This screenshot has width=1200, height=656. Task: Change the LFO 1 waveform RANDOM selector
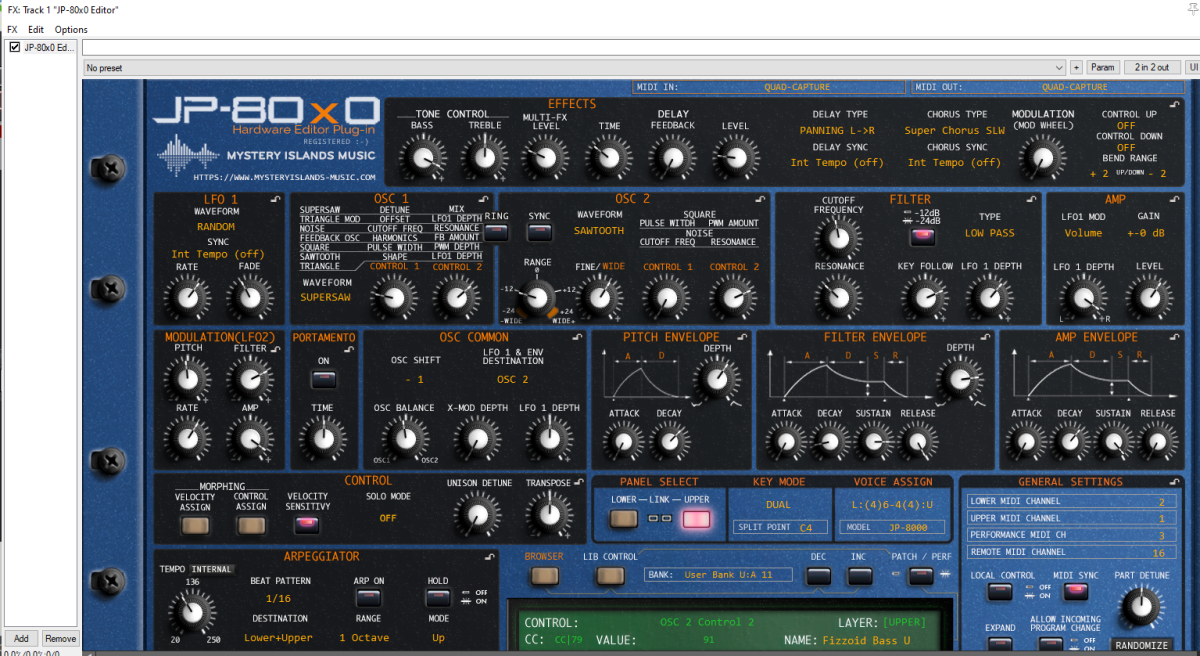[217, 226]
